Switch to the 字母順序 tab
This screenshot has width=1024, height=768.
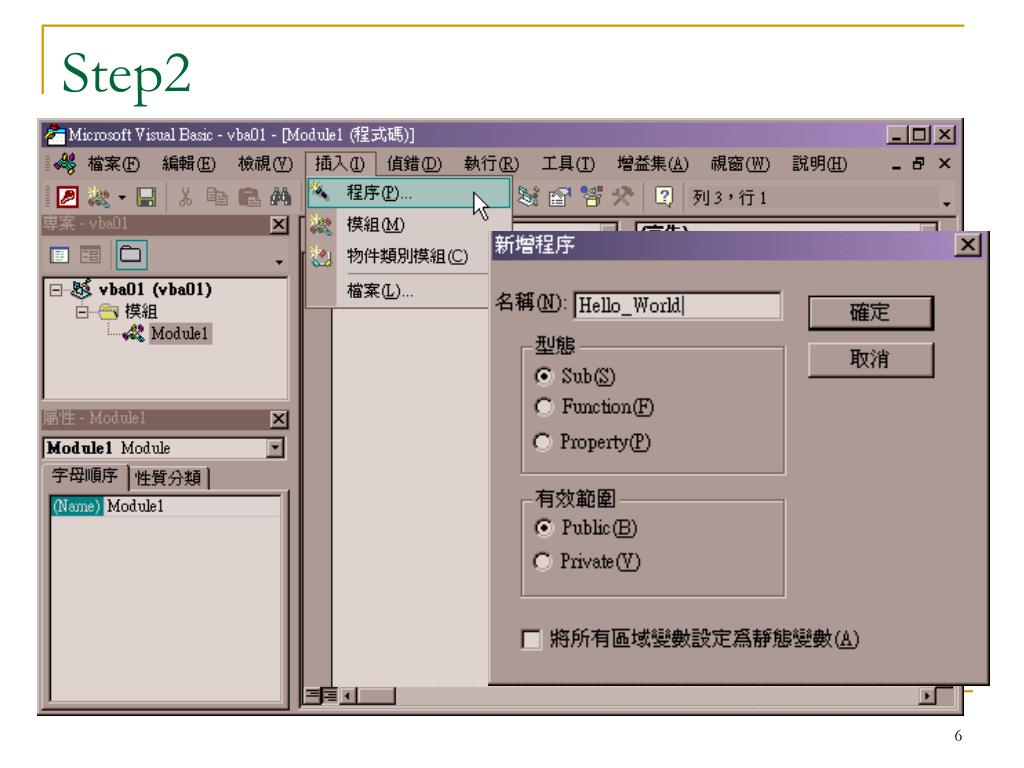click(85, 475)
